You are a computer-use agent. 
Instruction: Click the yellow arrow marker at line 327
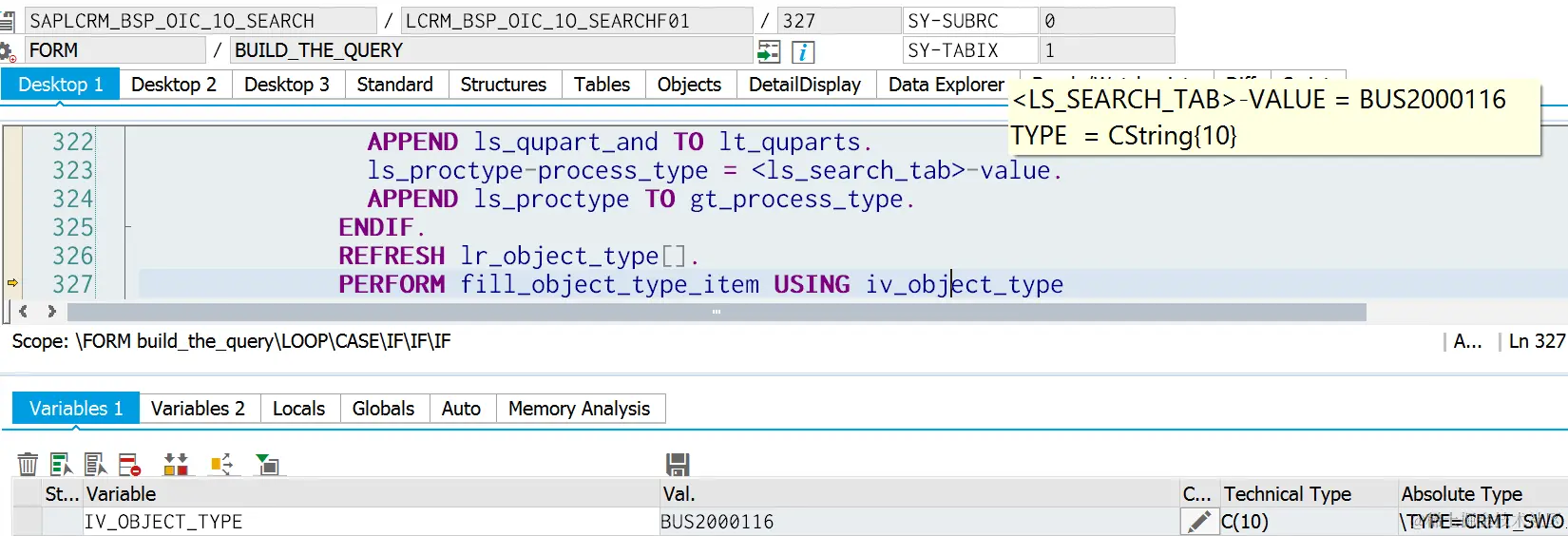click(x=12, y=283)
